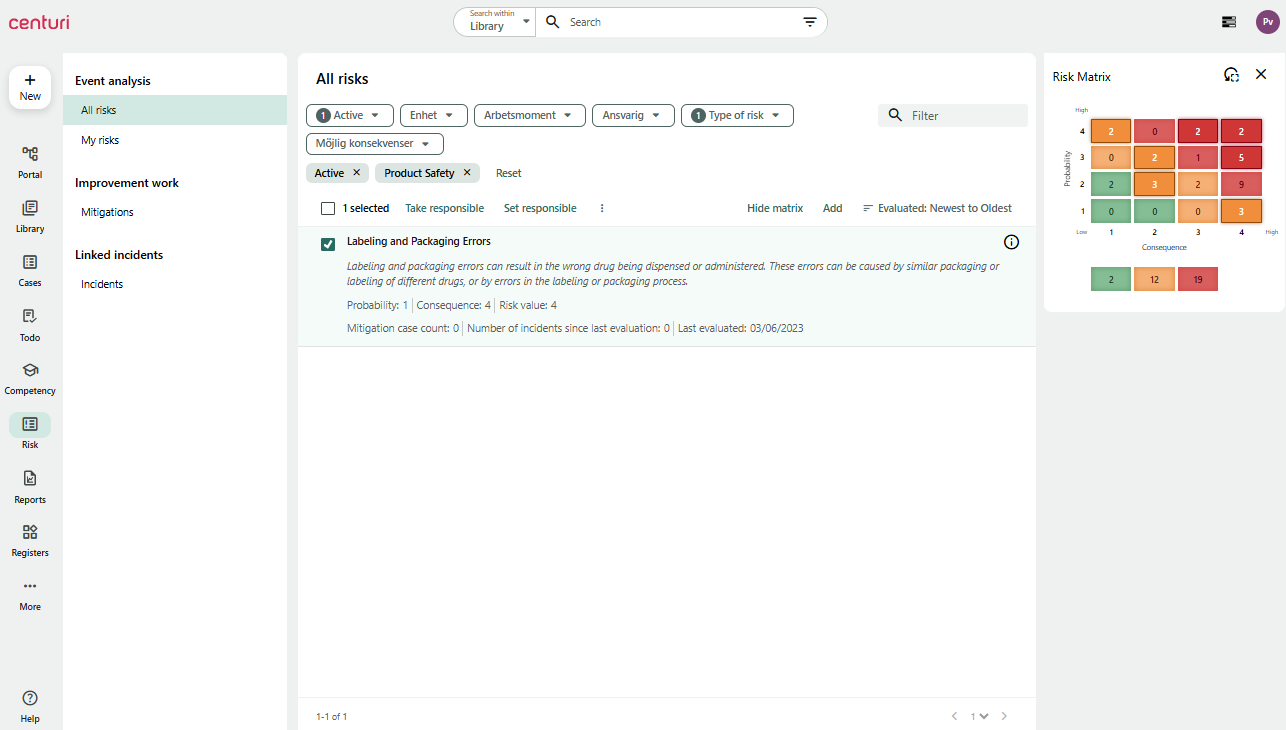
Task: Click the info icon on Labeling risk
Action: click(x=1011, y=242)
